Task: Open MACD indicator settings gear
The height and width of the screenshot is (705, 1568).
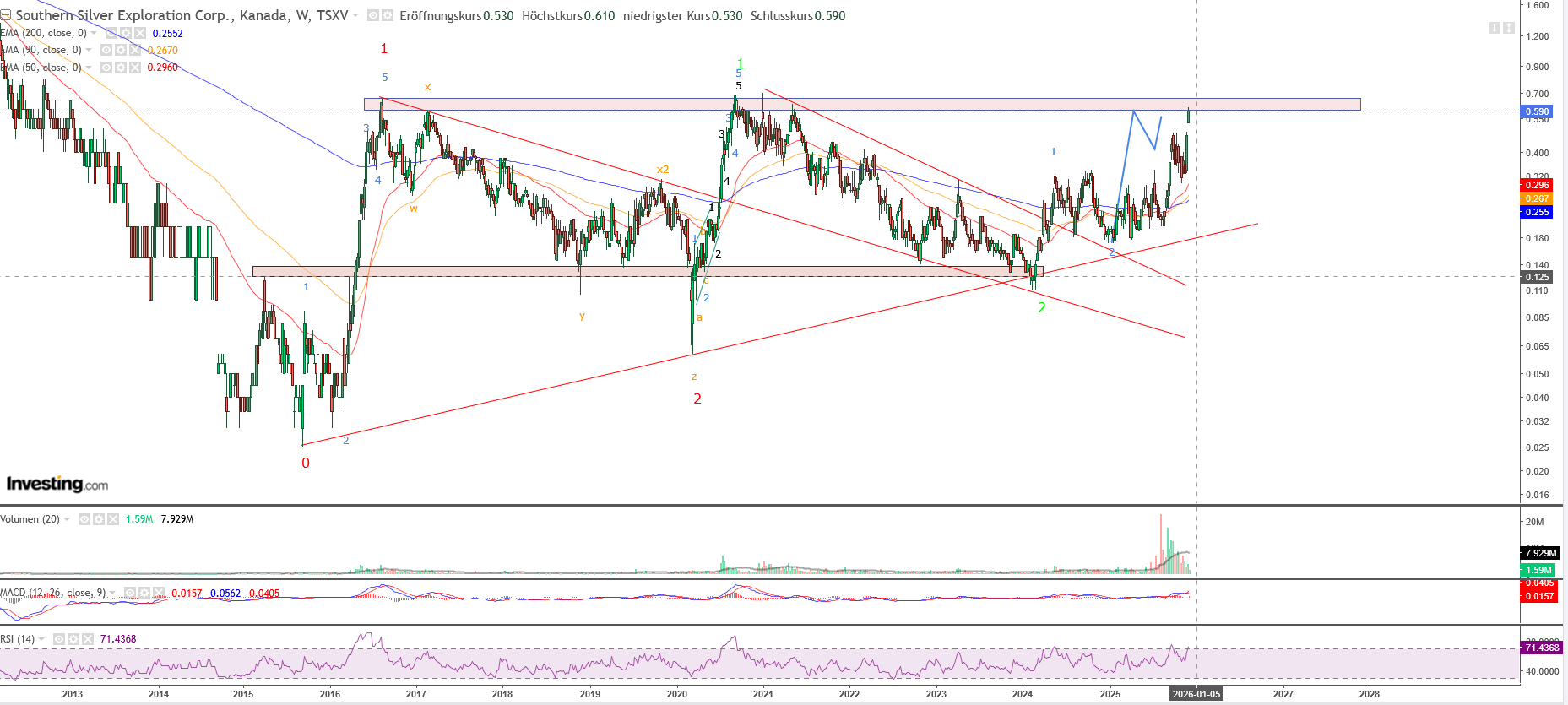Action: (x=144, y=593)
